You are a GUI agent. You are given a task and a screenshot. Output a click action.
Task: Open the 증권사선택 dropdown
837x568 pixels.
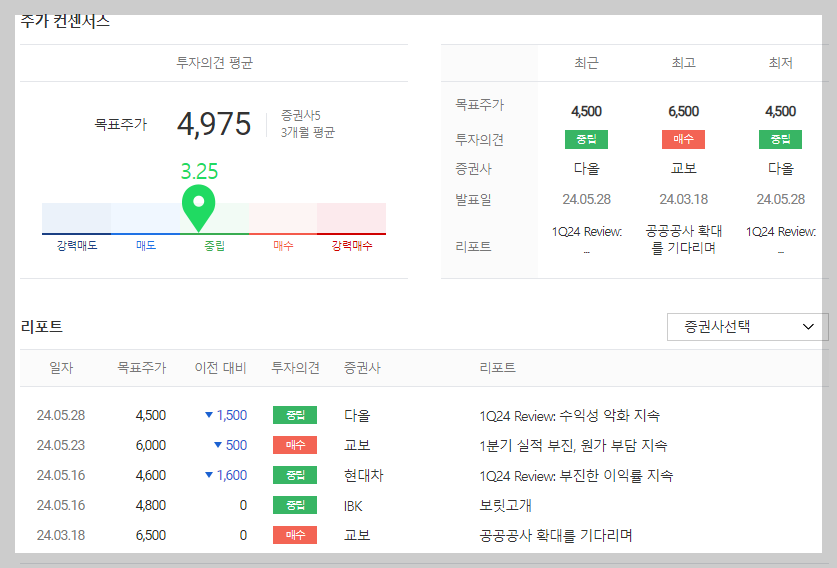(x=747, y=327)
